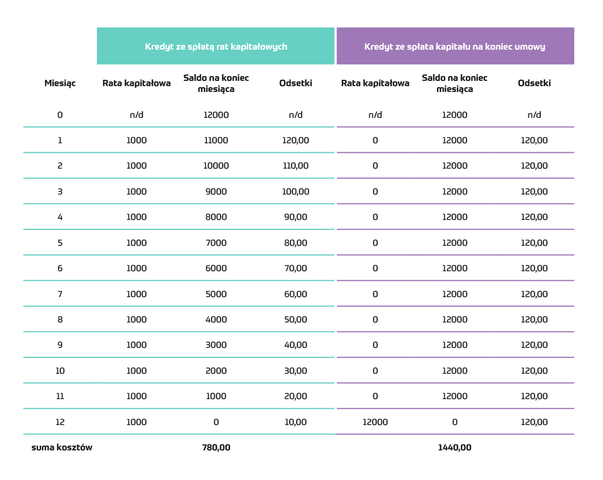Image resolution: width=603 pixels, height=480 pixels.
Task: Click the 11000 balance cell in month 1
Action: pyautogui.click(x=215, y=141)
